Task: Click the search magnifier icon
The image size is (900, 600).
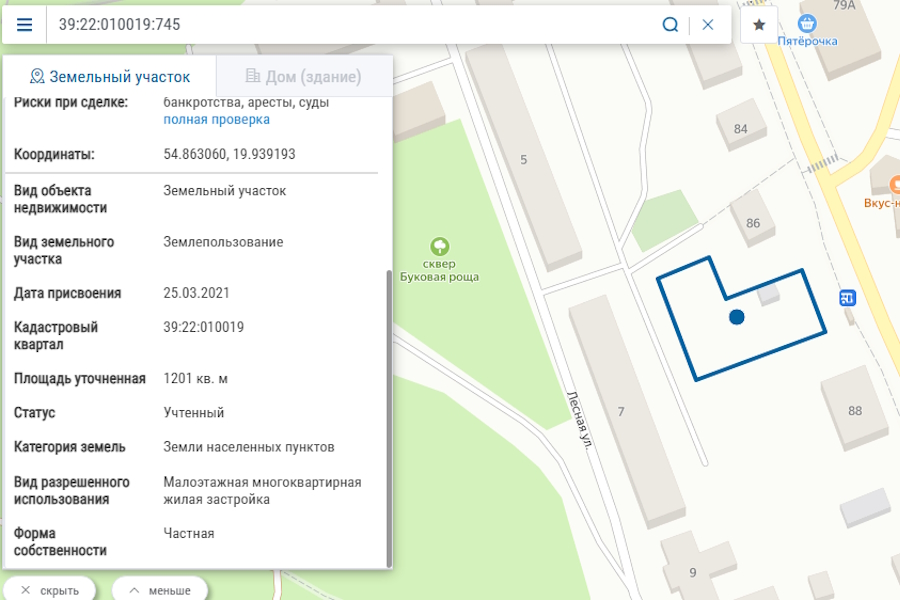Action: [x=670, y=24]
